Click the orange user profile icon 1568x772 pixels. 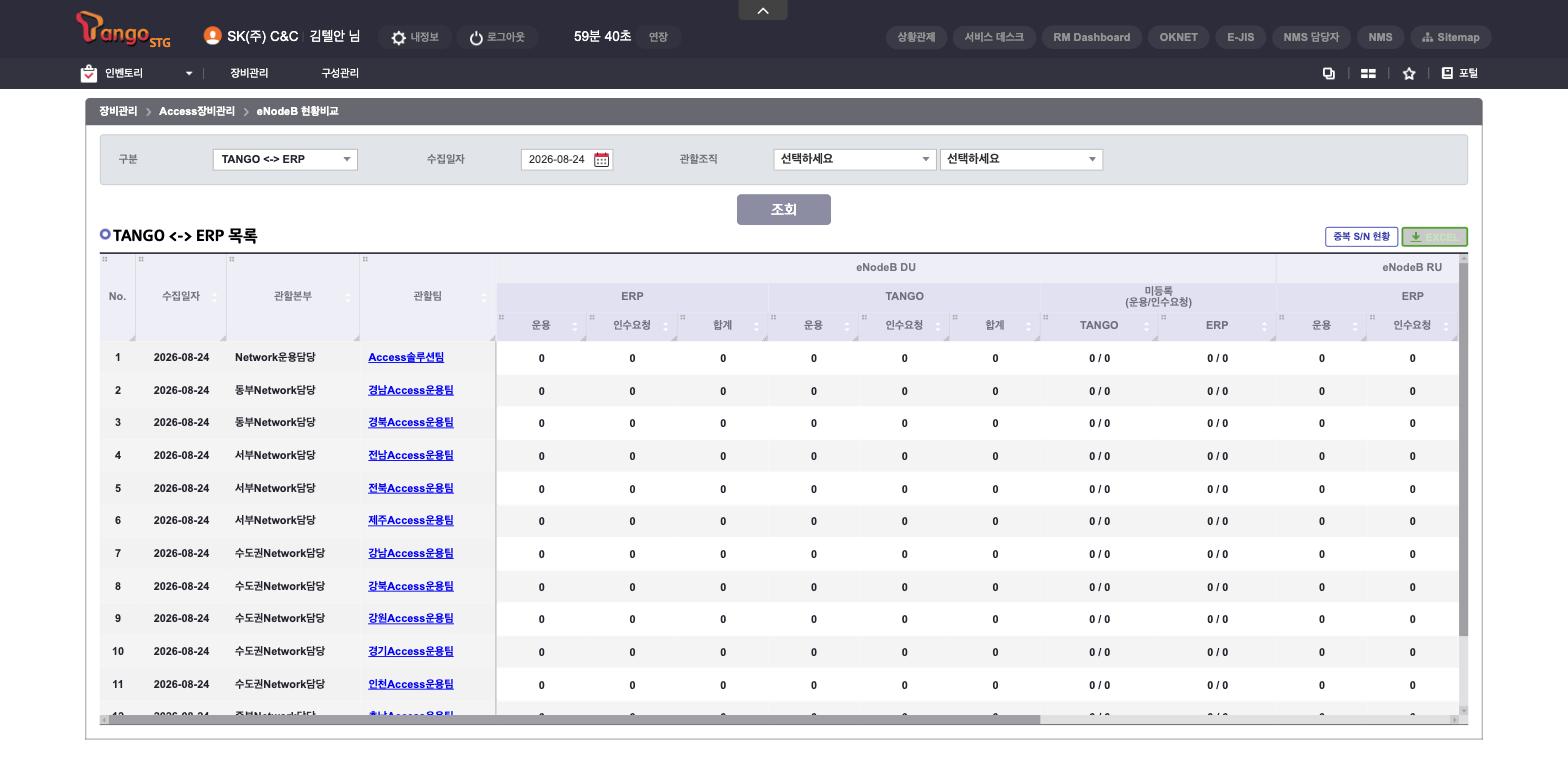coord(212,36)
